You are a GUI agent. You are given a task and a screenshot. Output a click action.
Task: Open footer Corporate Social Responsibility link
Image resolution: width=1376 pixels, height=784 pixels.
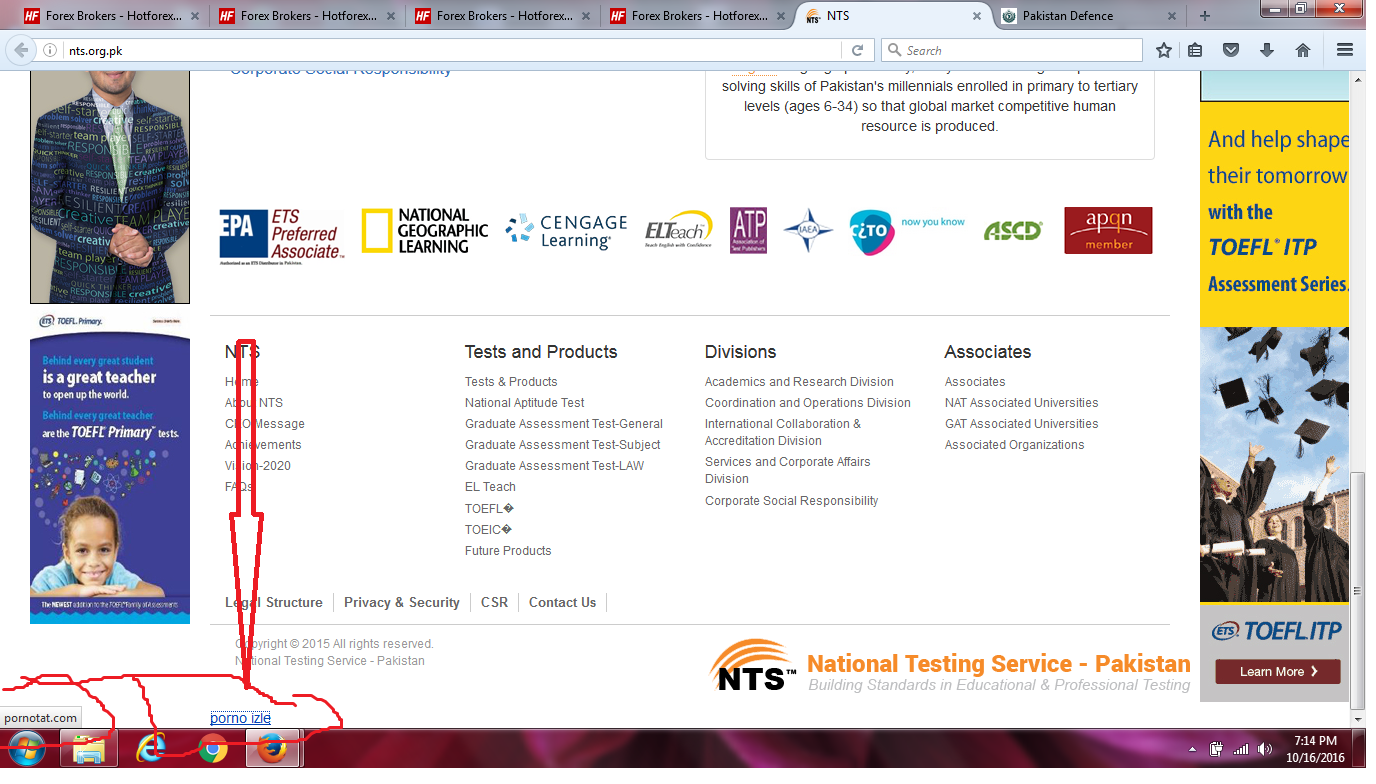792,501
